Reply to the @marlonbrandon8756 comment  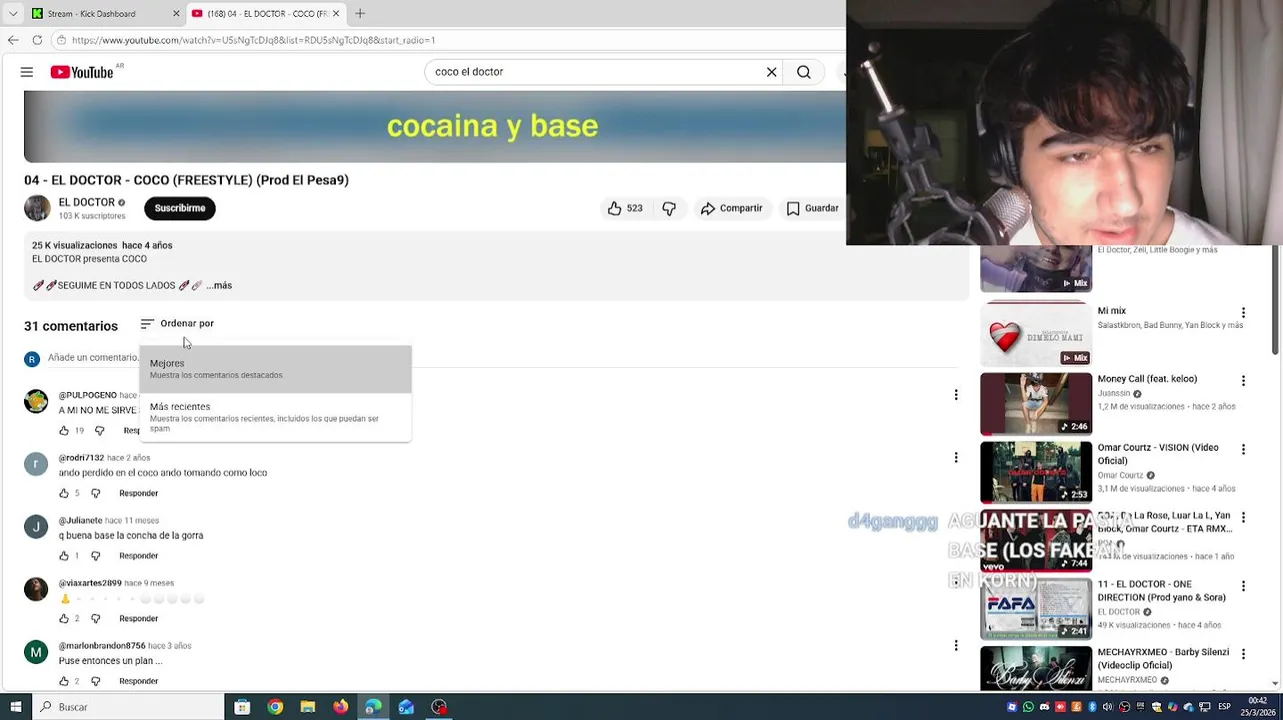click(x=138, y=681)
